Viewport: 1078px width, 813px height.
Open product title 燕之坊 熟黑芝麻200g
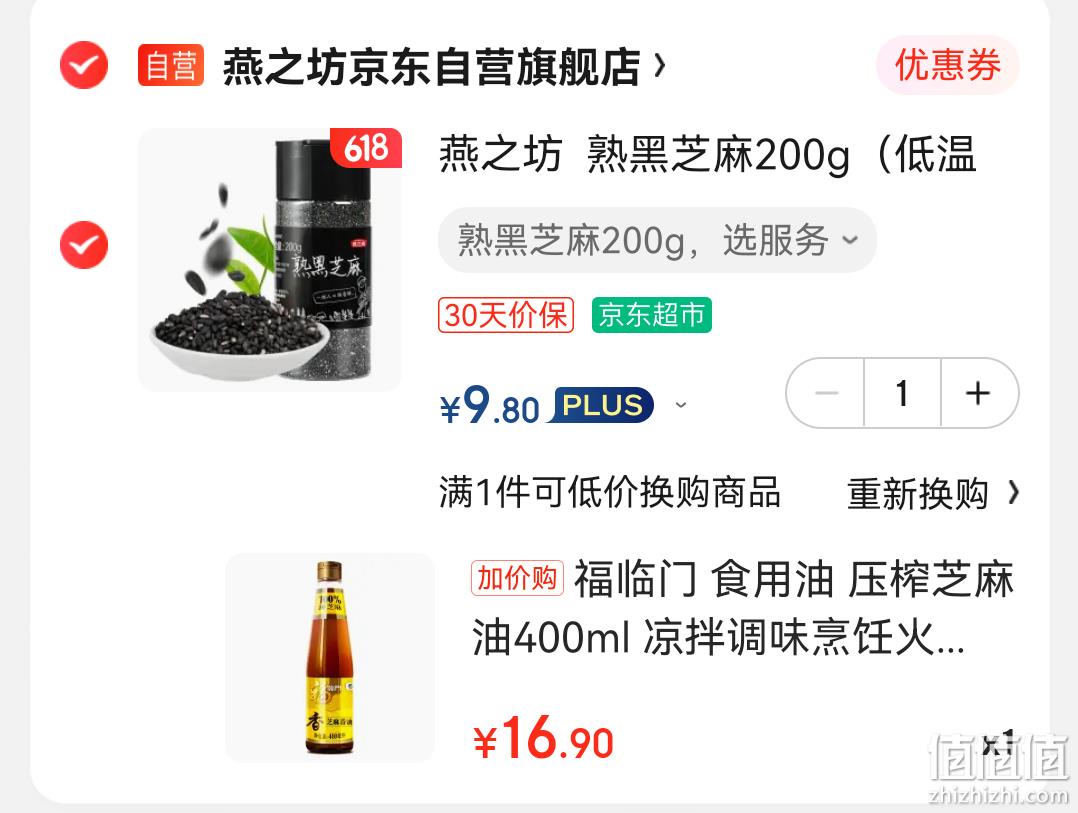[708, 155]
